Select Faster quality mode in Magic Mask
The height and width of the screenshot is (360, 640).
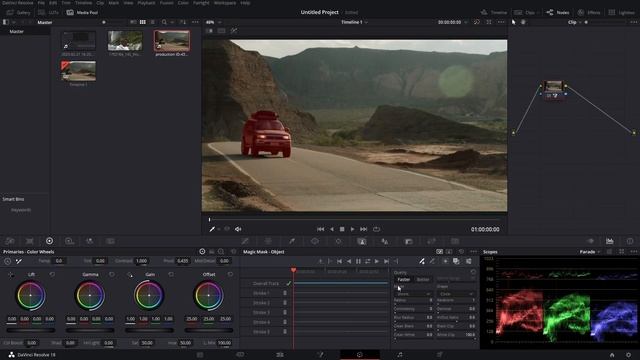point(404,280)
